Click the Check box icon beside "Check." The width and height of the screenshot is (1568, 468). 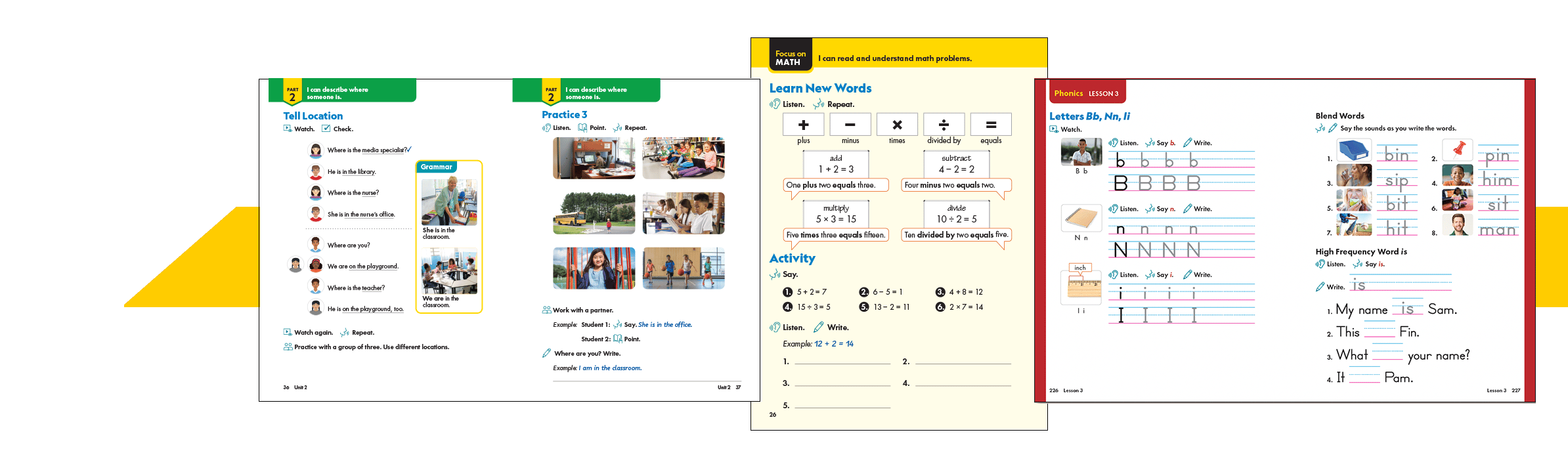coord(326,129)
